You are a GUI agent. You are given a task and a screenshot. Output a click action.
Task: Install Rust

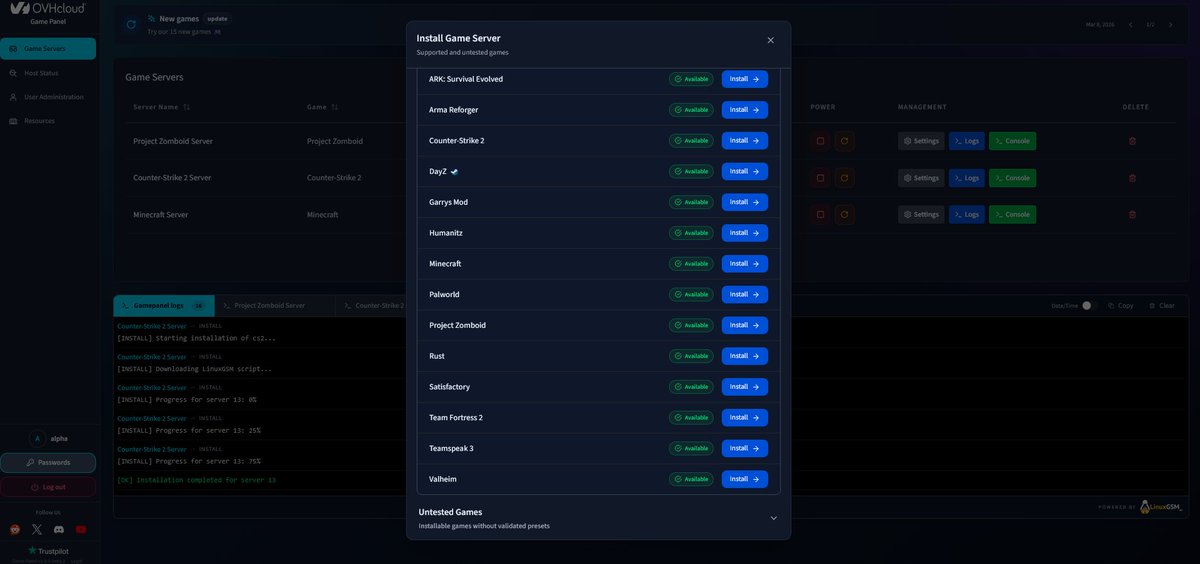[x=745, y=356]
